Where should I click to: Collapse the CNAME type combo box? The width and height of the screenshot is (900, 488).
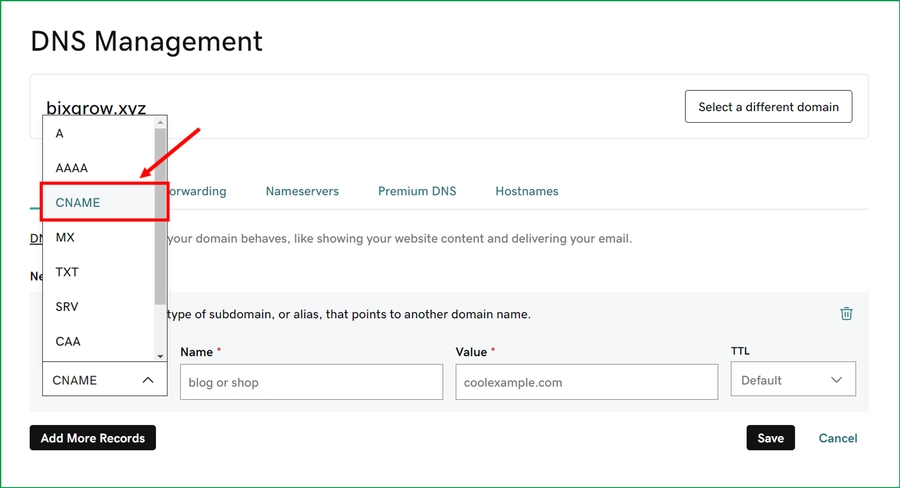pos(104,380)
